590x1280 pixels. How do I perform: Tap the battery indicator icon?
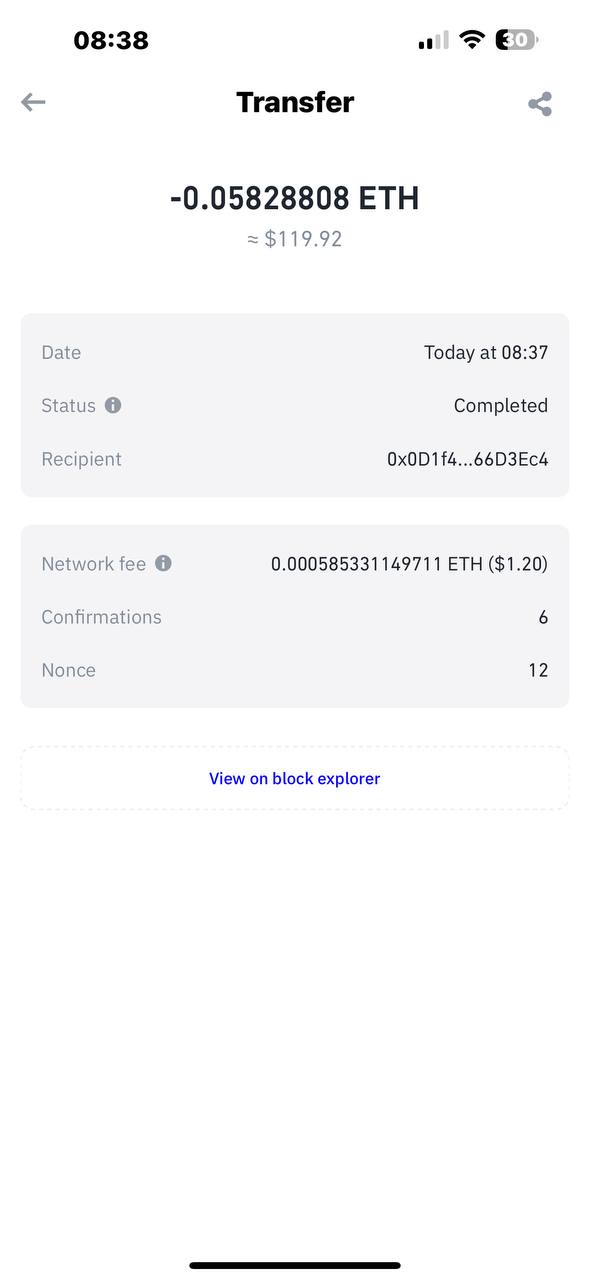tap(517, 40)
